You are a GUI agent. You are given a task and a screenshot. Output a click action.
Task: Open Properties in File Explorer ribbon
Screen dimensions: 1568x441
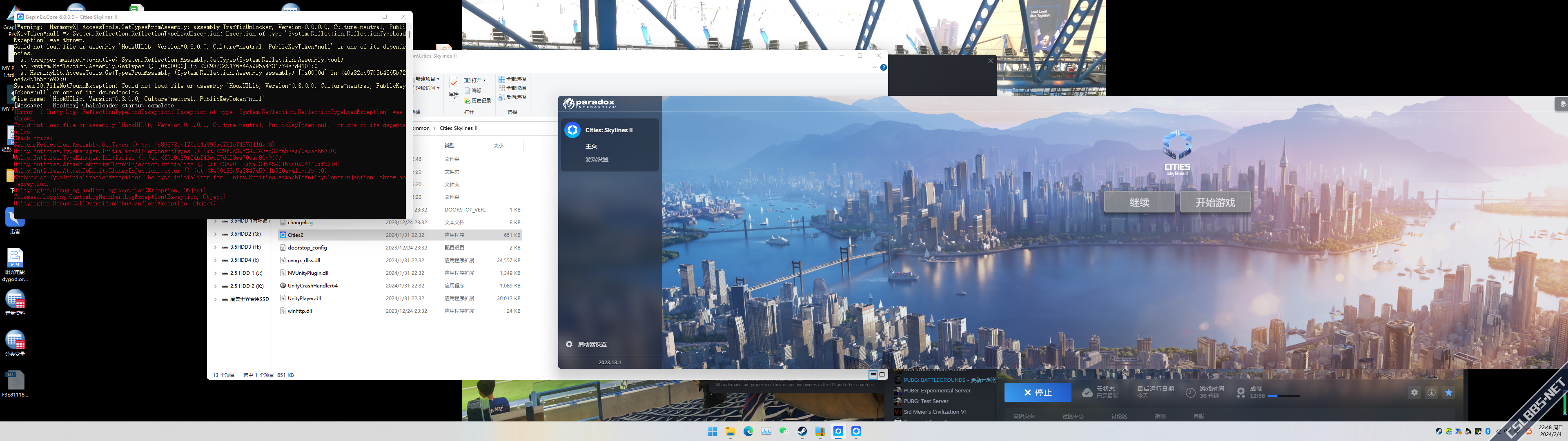(x=454, y=87)
